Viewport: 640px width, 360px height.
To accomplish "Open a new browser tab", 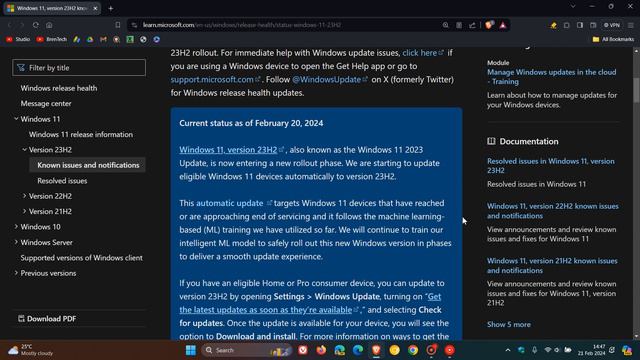I will [x=111, y=8].
